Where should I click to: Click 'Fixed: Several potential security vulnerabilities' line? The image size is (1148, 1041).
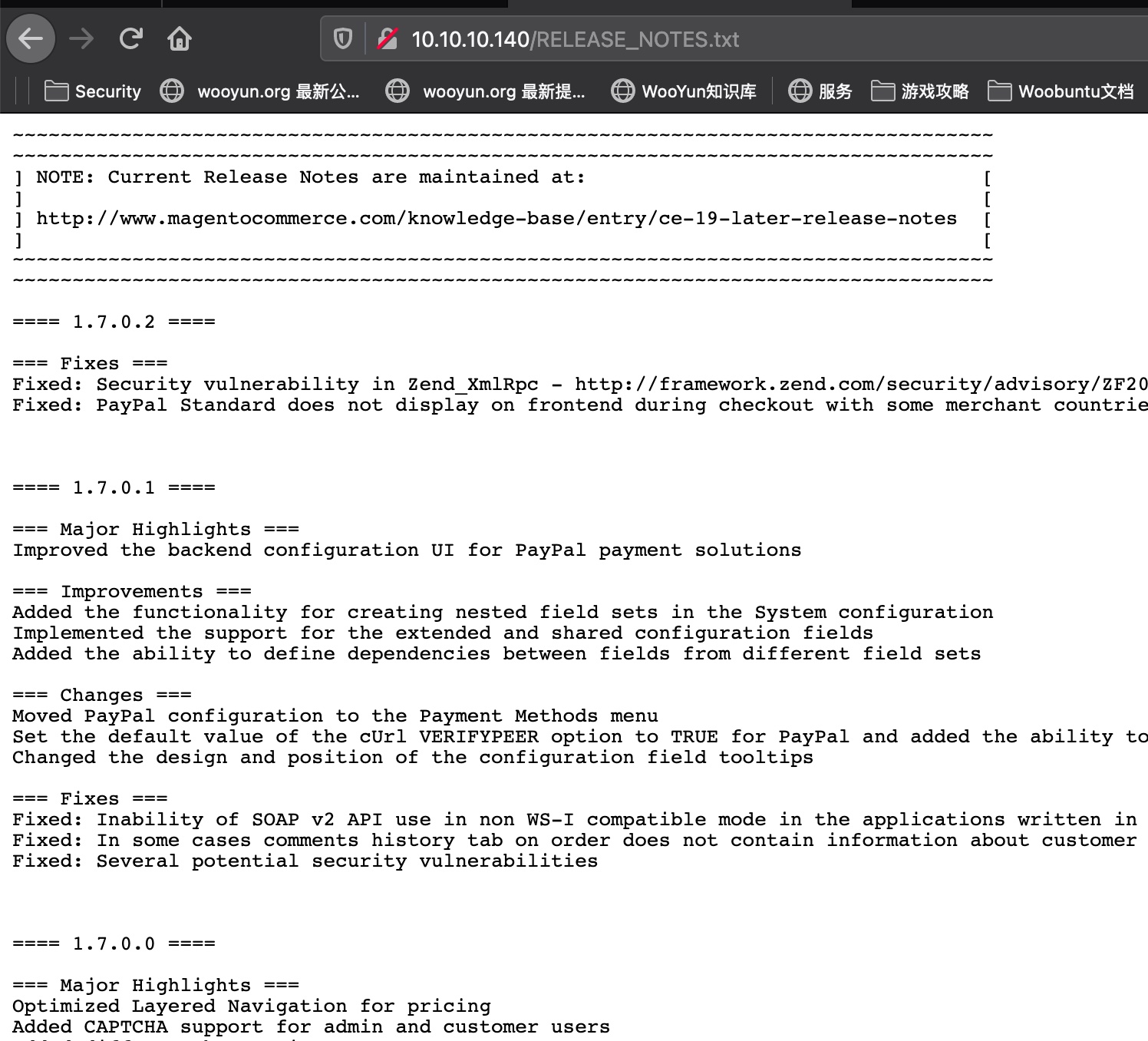point(305,861)
